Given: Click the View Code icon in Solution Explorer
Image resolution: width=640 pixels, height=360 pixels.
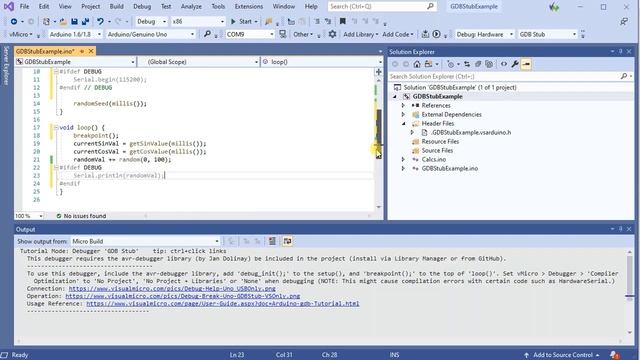Looking at the screenshot, I should pyautogui.click(x=504, y=64).
